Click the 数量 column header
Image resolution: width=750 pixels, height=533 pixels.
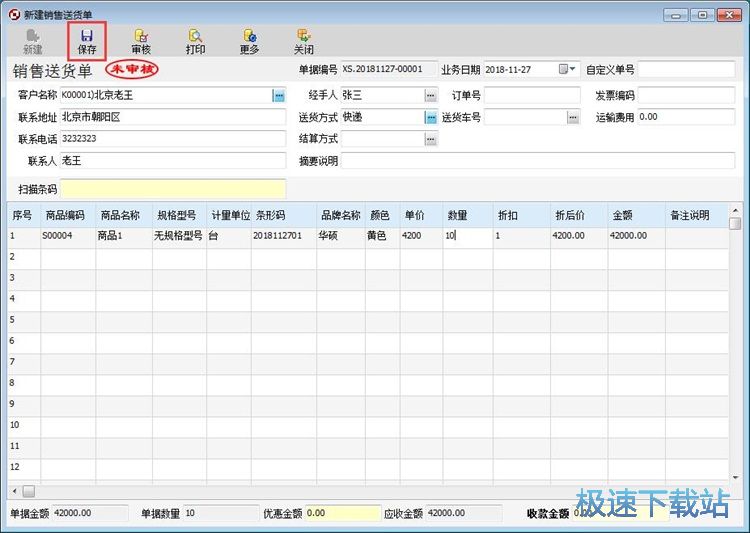(468, 215)
